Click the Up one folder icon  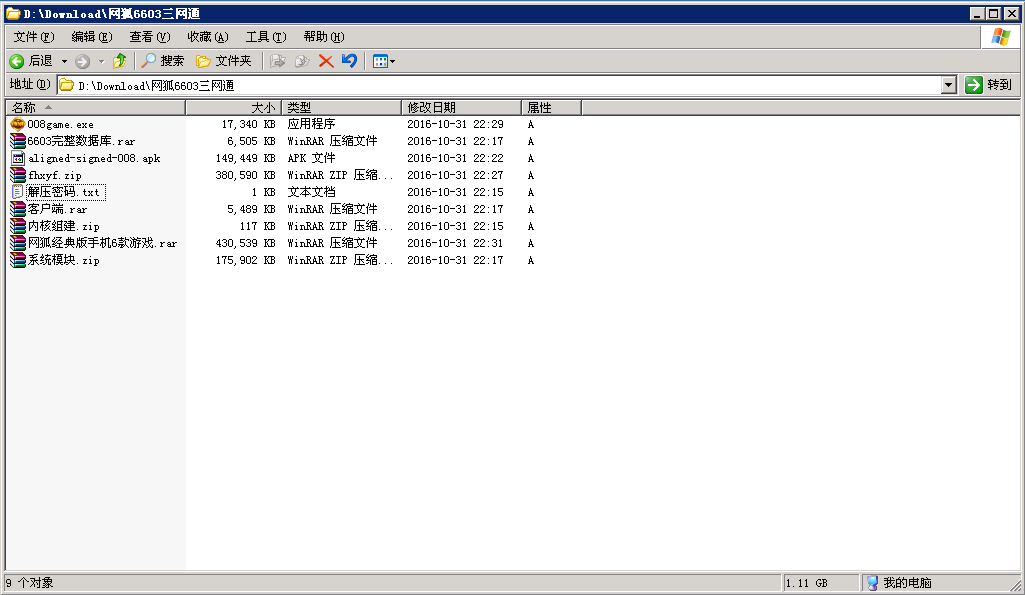(120, 61)
